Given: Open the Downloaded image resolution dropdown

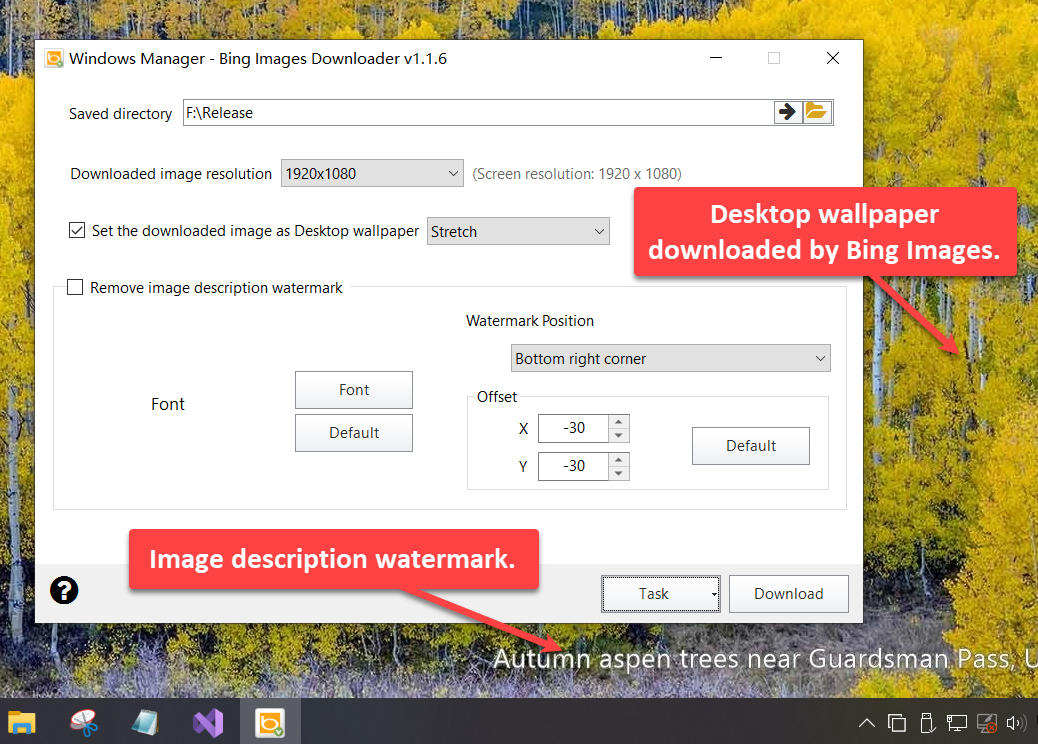Looking at the screenshot, I should pos(372,173).
